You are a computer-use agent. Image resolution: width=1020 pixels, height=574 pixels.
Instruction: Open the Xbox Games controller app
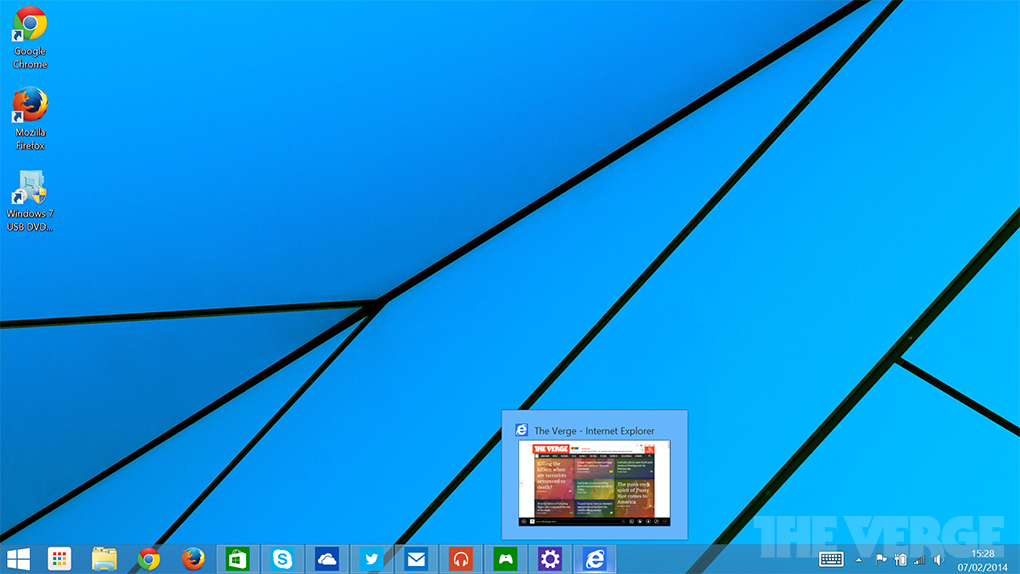point(505,559)
